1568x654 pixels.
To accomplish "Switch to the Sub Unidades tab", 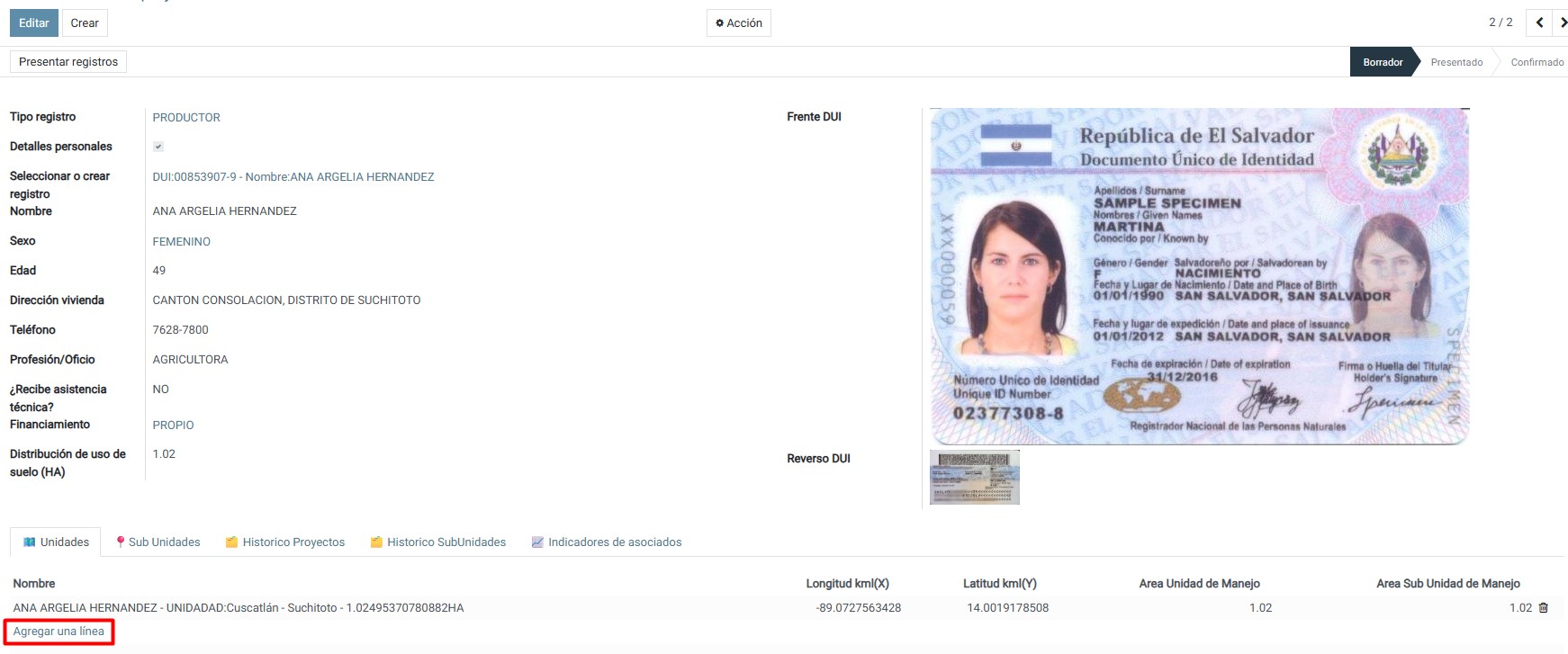I will point(158,542).
